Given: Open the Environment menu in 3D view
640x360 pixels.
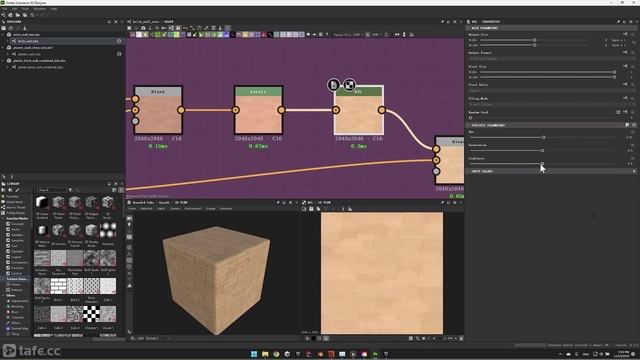Looking at the screenshot, I should [193, 209].
